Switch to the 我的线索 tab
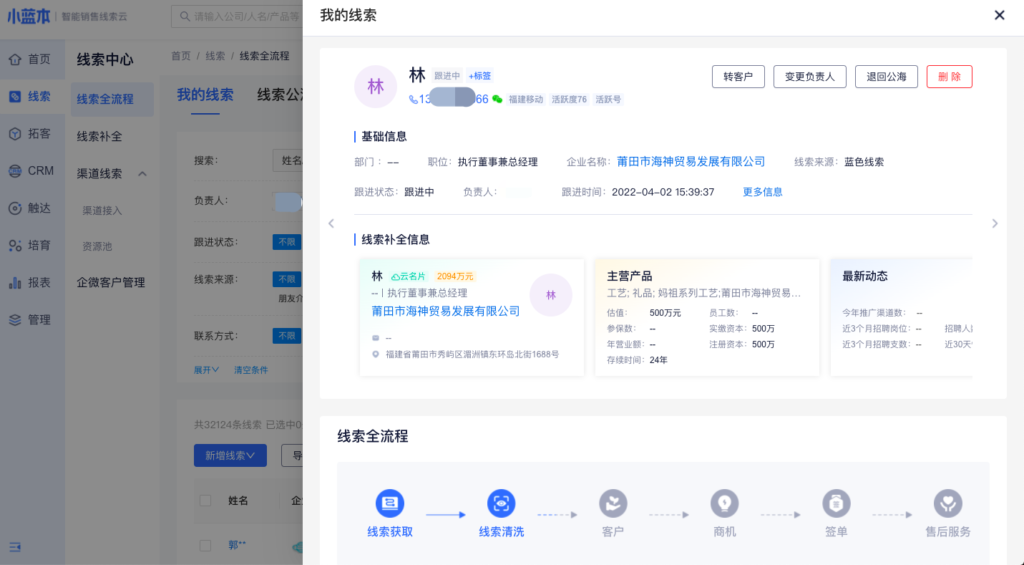This screenshot has width=1024, height=565. [205, 95]
